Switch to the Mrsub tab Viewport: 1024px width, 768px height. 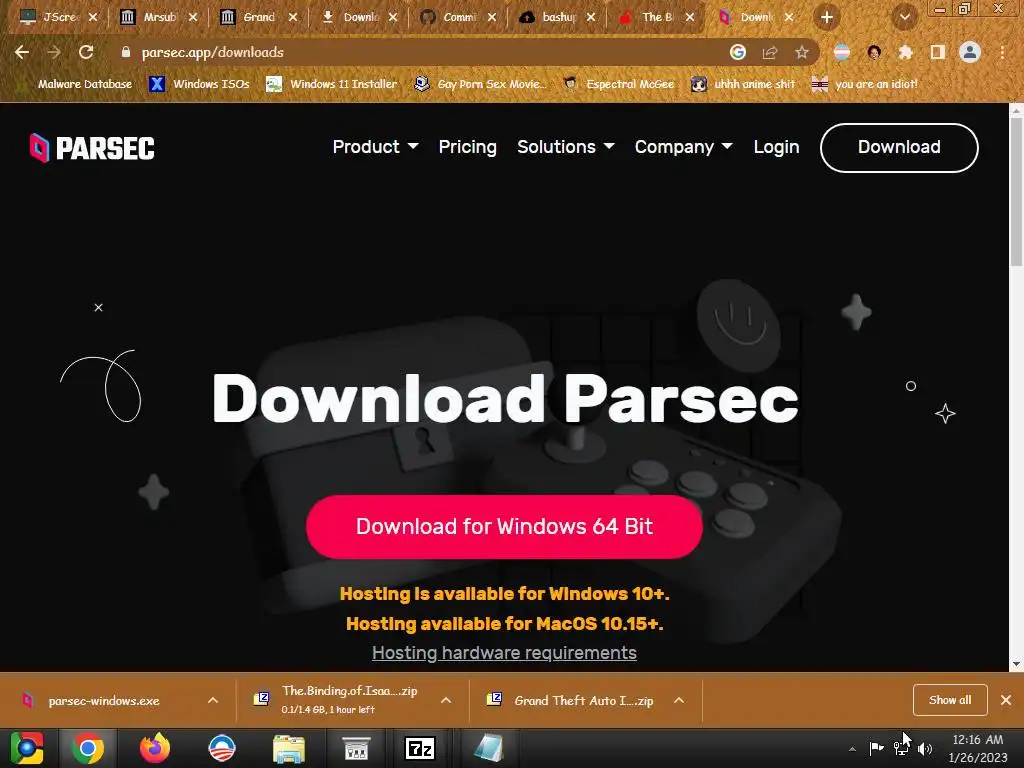coord(159,18)
